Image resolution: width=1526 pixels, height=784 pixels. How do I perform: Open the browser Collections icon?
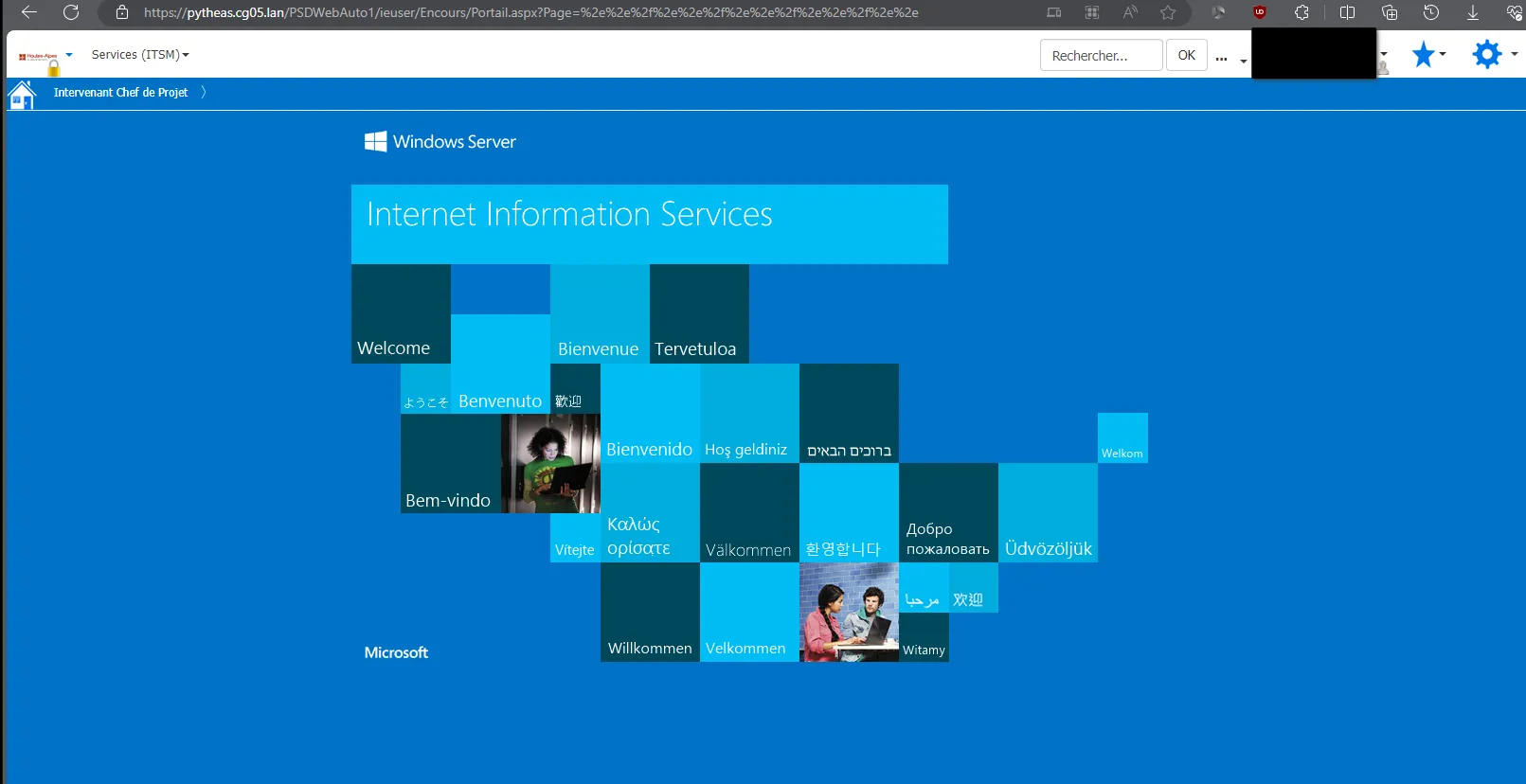click(1390, 12)
